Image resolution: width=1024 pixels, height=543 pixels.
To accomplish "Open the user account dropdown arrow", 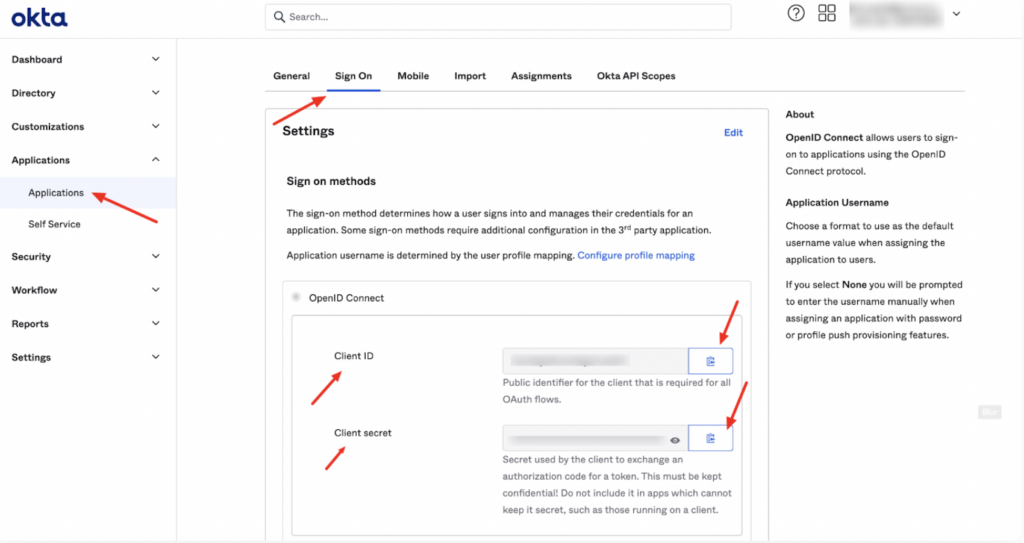I will click(x=956, y=14).
